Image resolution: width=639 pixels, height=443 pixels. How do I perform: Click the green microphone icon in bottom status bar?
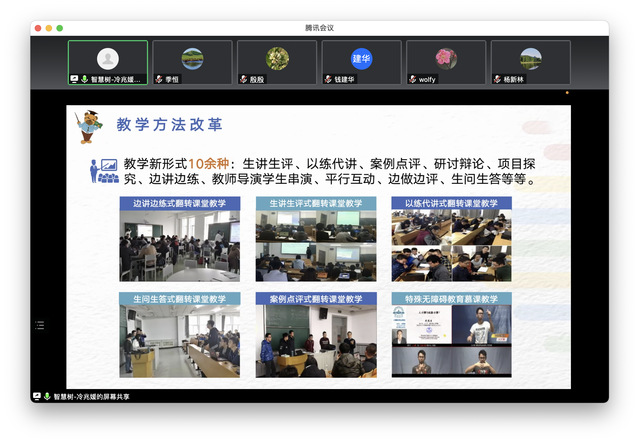click(x=48, y=396)
